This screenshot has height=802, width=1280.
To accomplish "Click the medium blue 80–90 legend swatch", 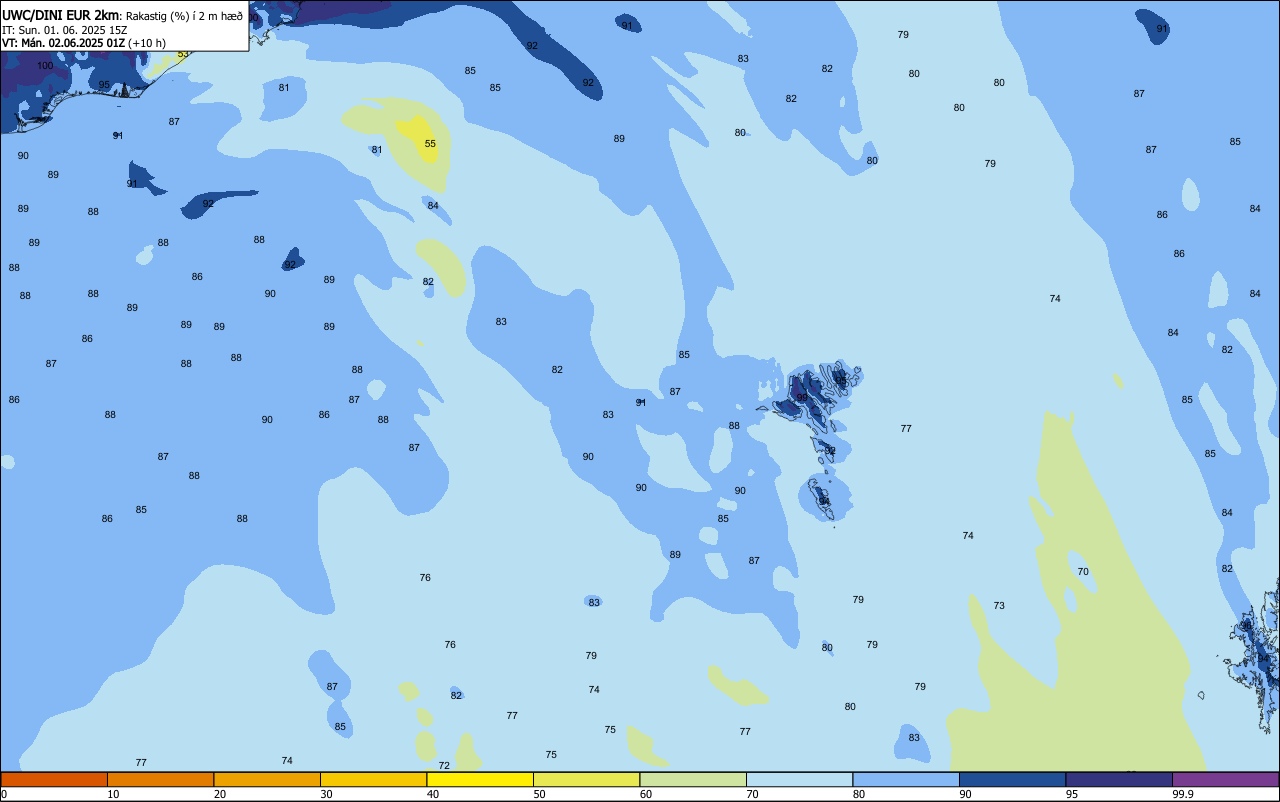I will tap(906, 779).
